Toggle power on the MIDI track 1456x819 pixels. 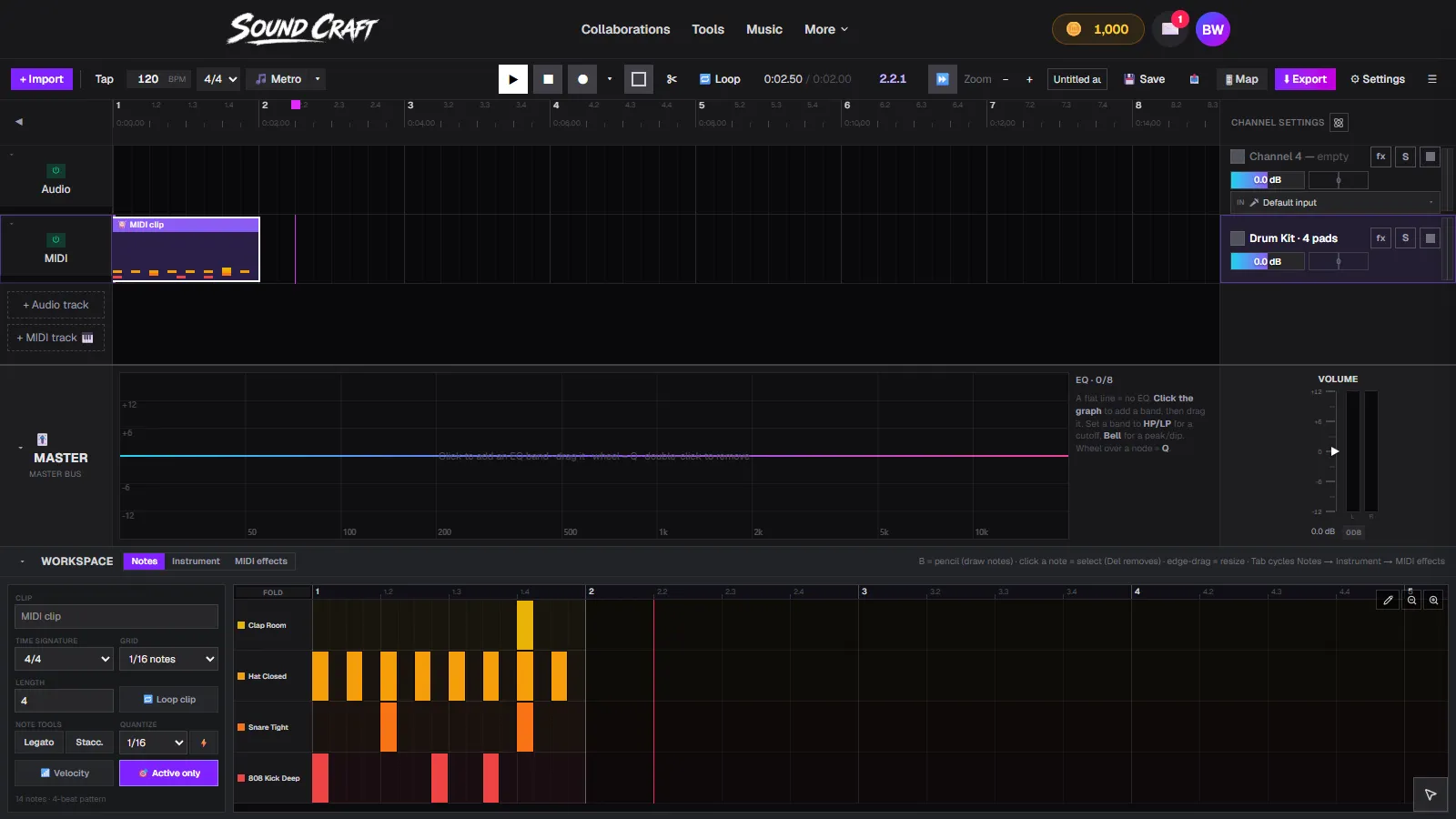pyautogui.click(x=56, y=239)
